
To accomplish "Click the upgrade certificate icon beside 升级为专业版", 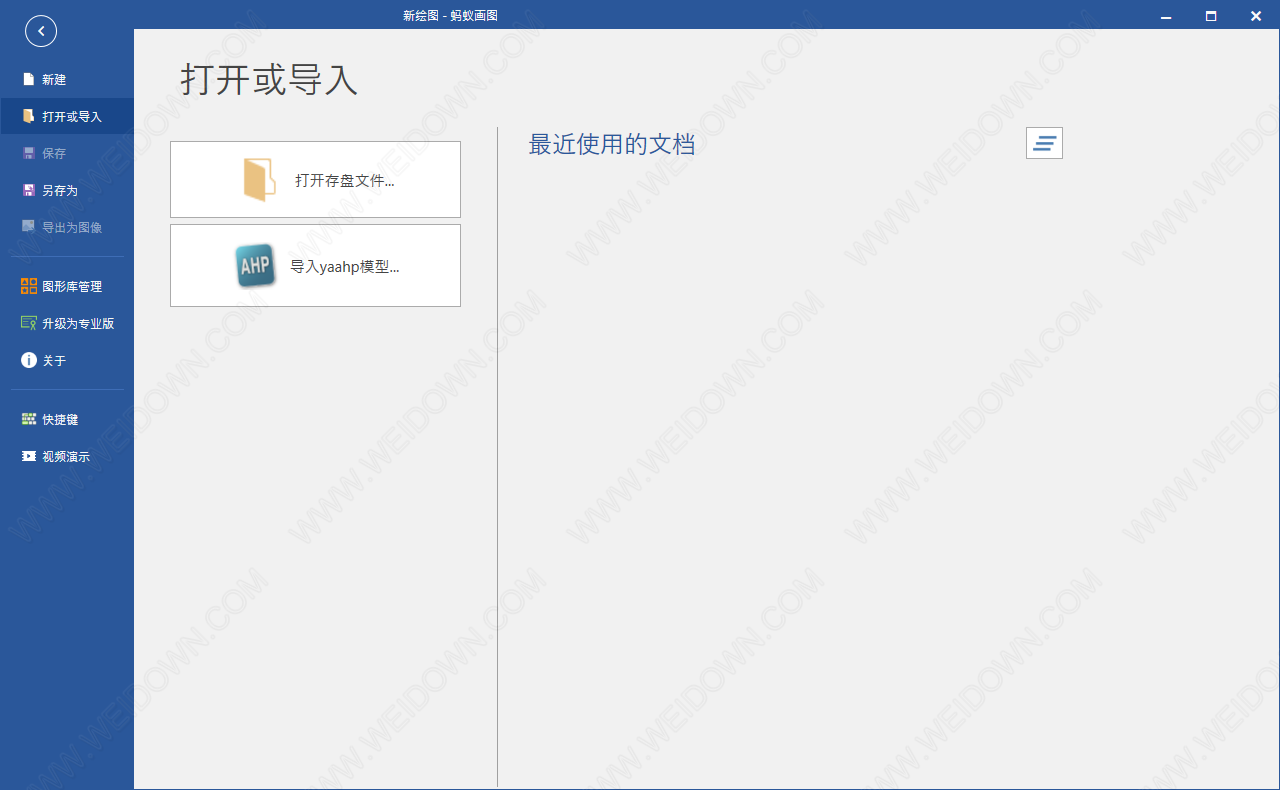I will pos(29,323).
